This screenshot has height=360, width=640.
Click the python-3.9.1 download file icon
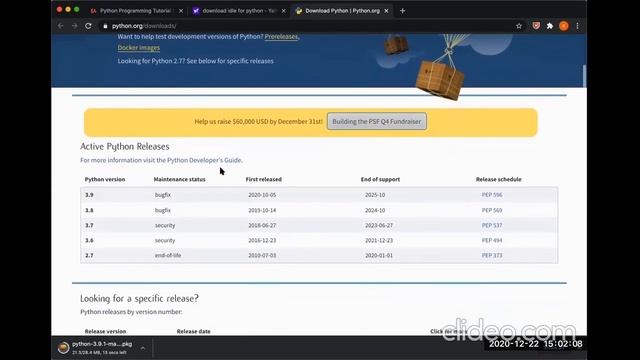(63, 348)
